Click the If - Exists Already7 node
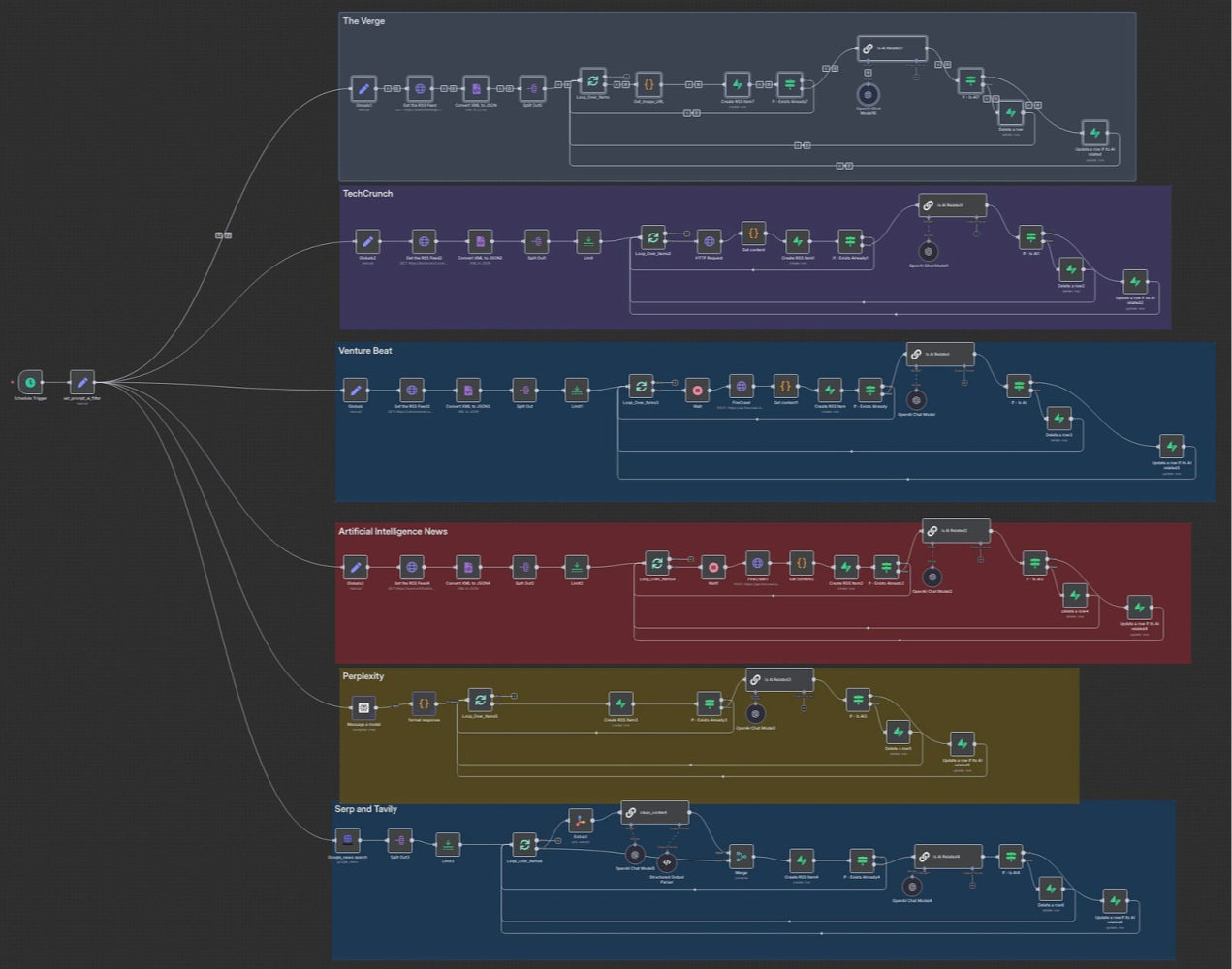The width and height of the screenshot is (1232, 969). click(x=790, y=84)
